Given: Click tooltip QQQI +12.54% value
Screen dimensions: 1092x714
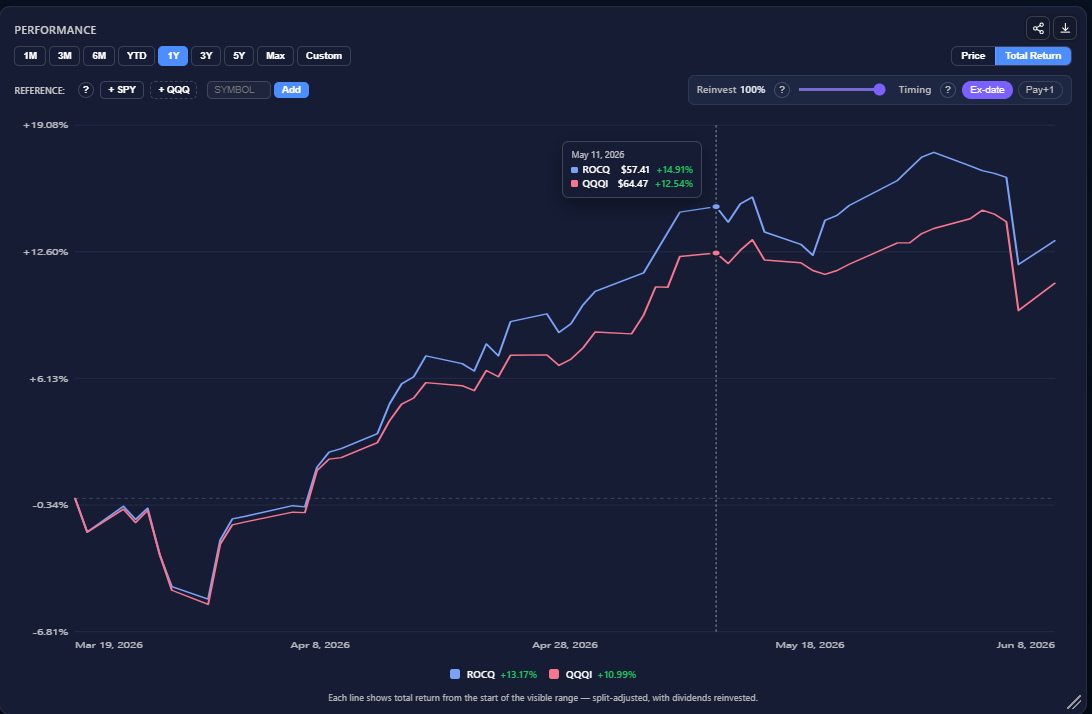Looking at the screenshot, I should (x=674, y=184).
